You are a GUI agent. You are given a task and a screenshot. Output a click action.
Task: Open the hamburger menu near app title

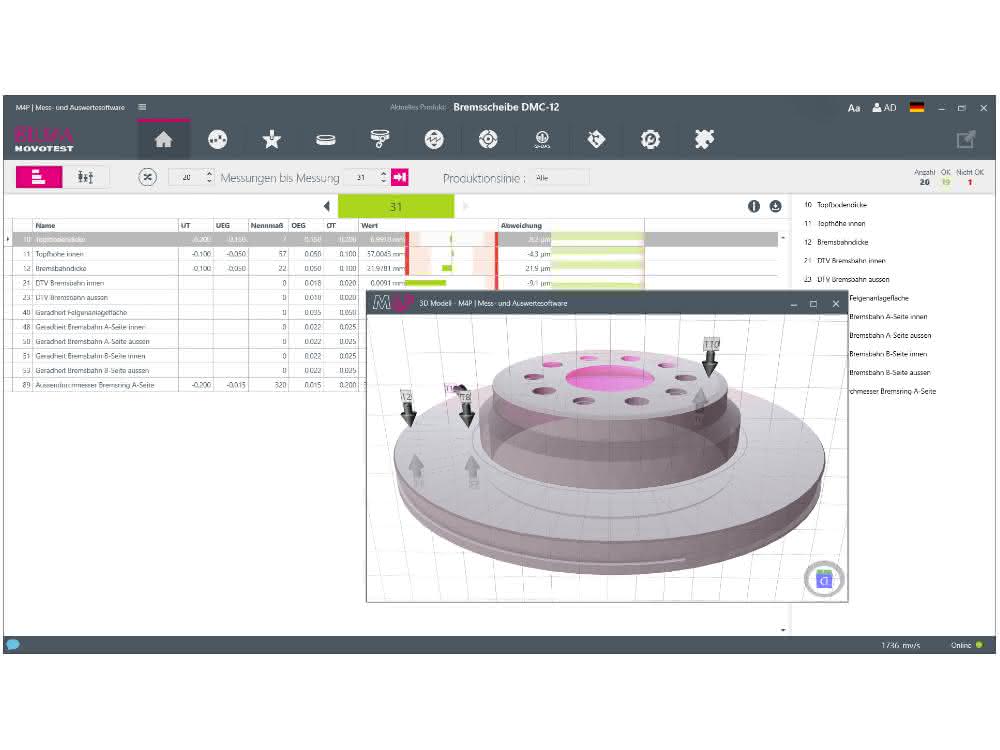(x=142, y=107)
